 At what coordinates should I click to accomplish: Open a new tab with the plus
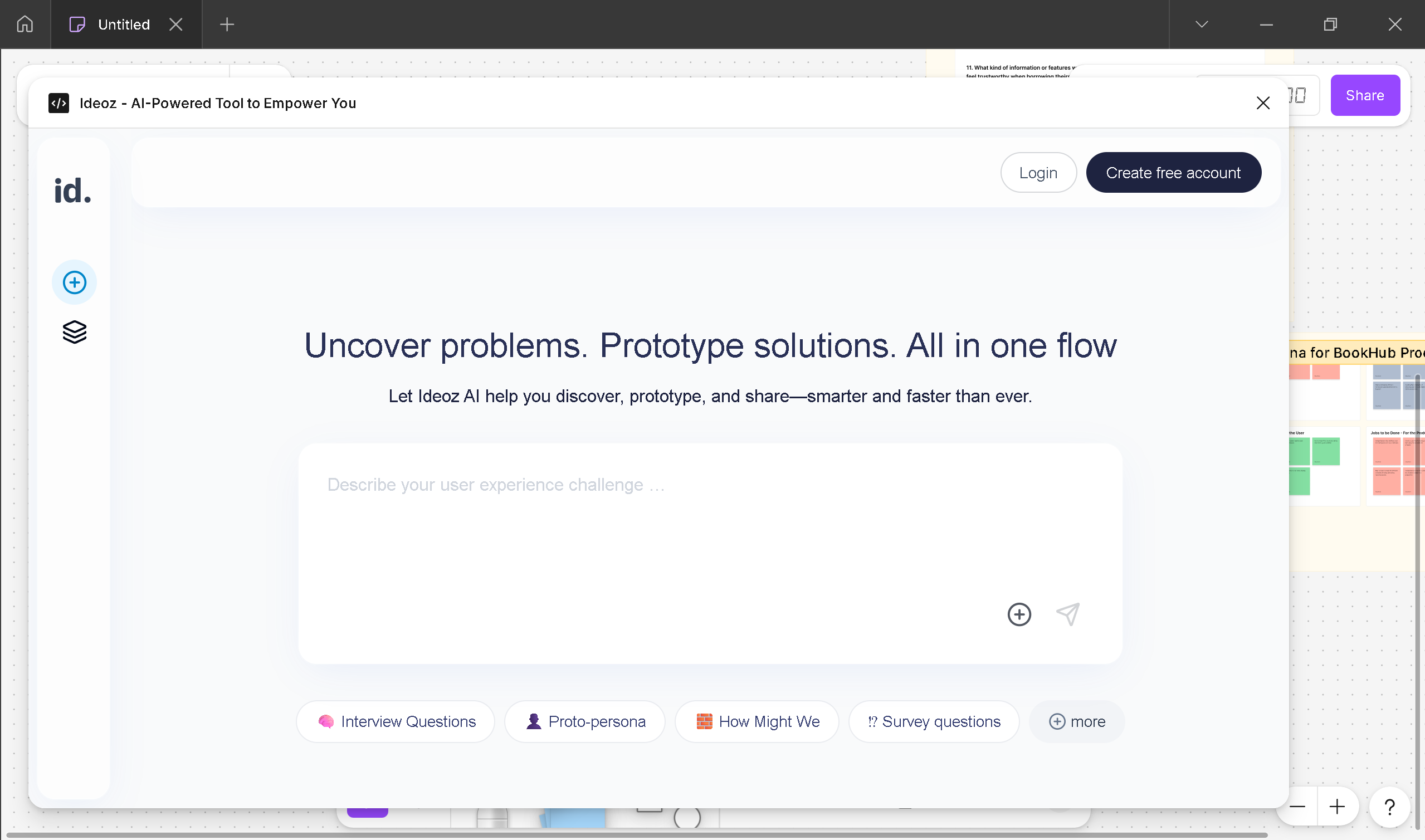pos(227,25)
